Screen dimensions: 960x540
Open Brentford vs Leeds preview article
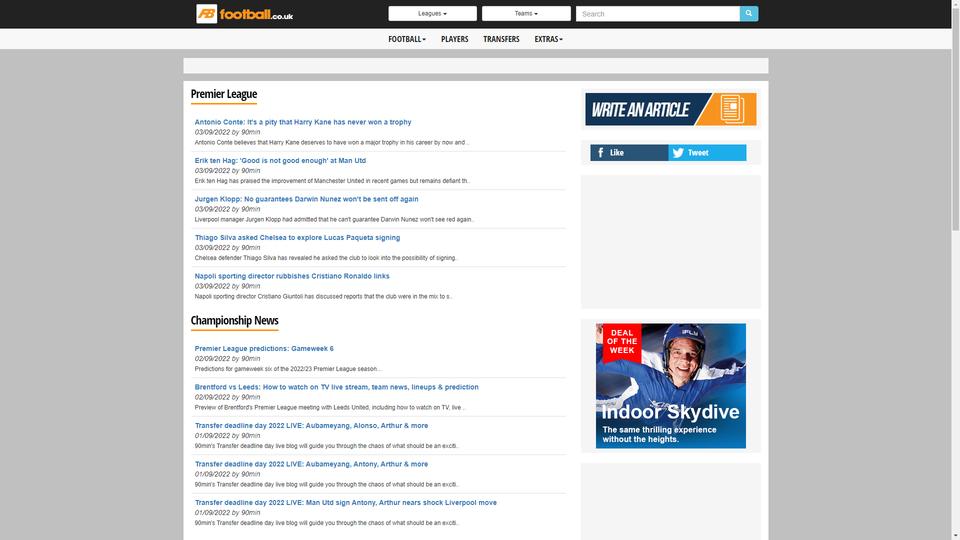click(x=337, y=387)
